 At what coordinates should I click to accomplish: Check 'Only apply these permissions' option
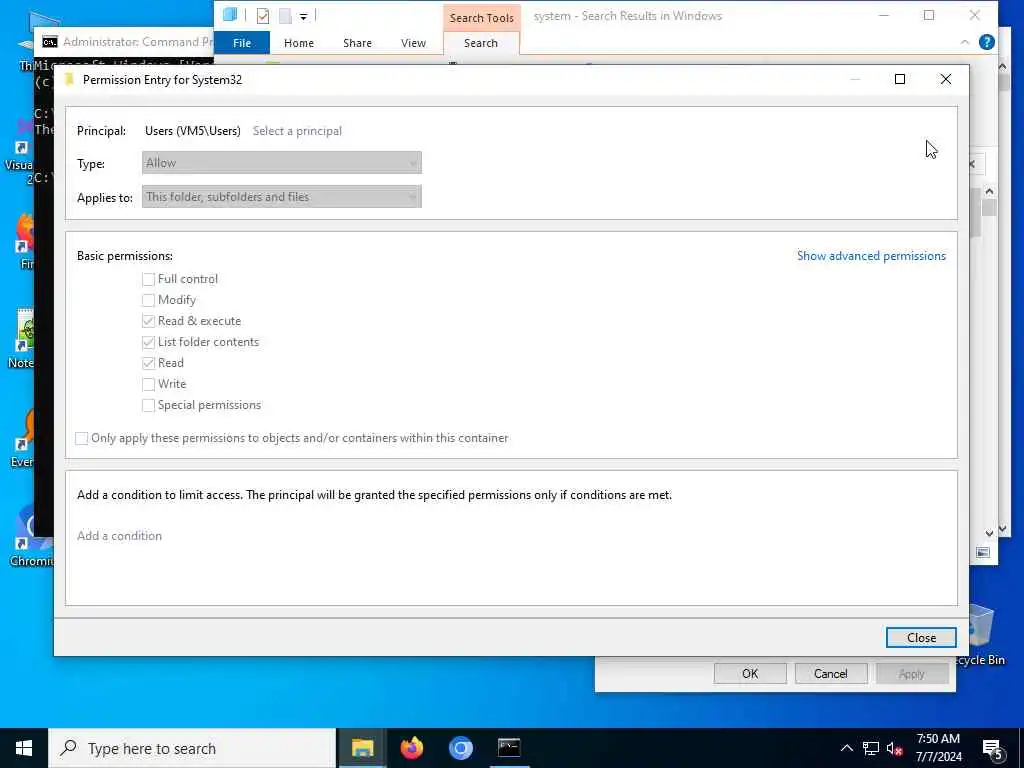pos(82,438)
